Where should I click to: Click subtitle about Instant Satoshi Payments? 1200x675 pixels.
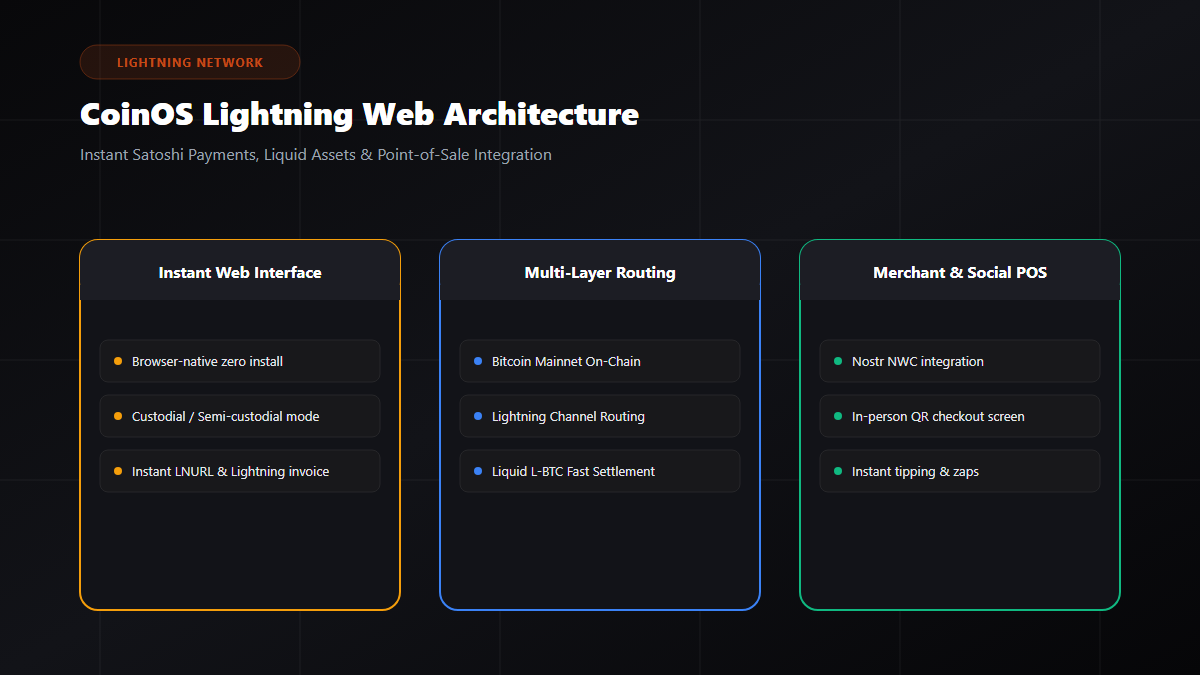pos(316,155)
